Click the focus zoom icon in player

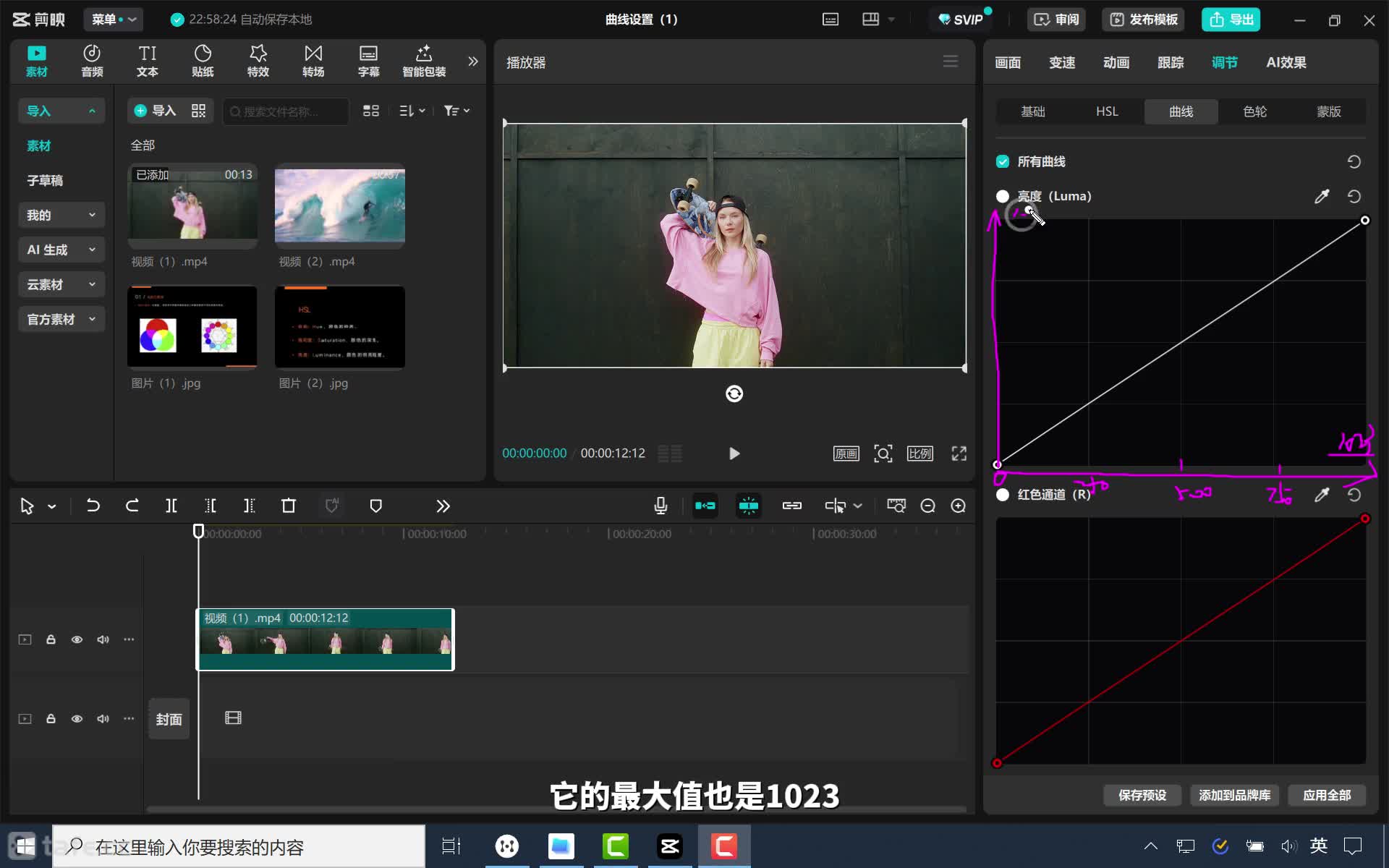(x=883, y=454)
